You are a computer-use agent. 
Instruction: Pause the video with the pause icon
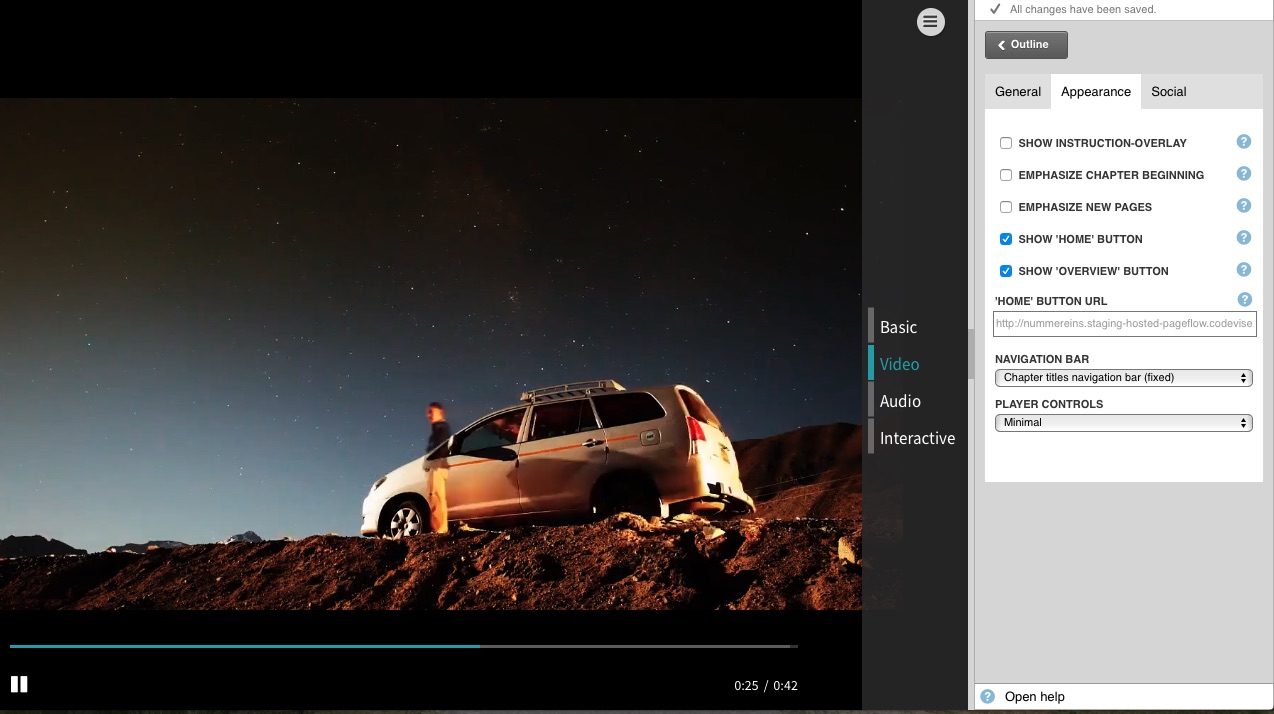coord(19,684)
